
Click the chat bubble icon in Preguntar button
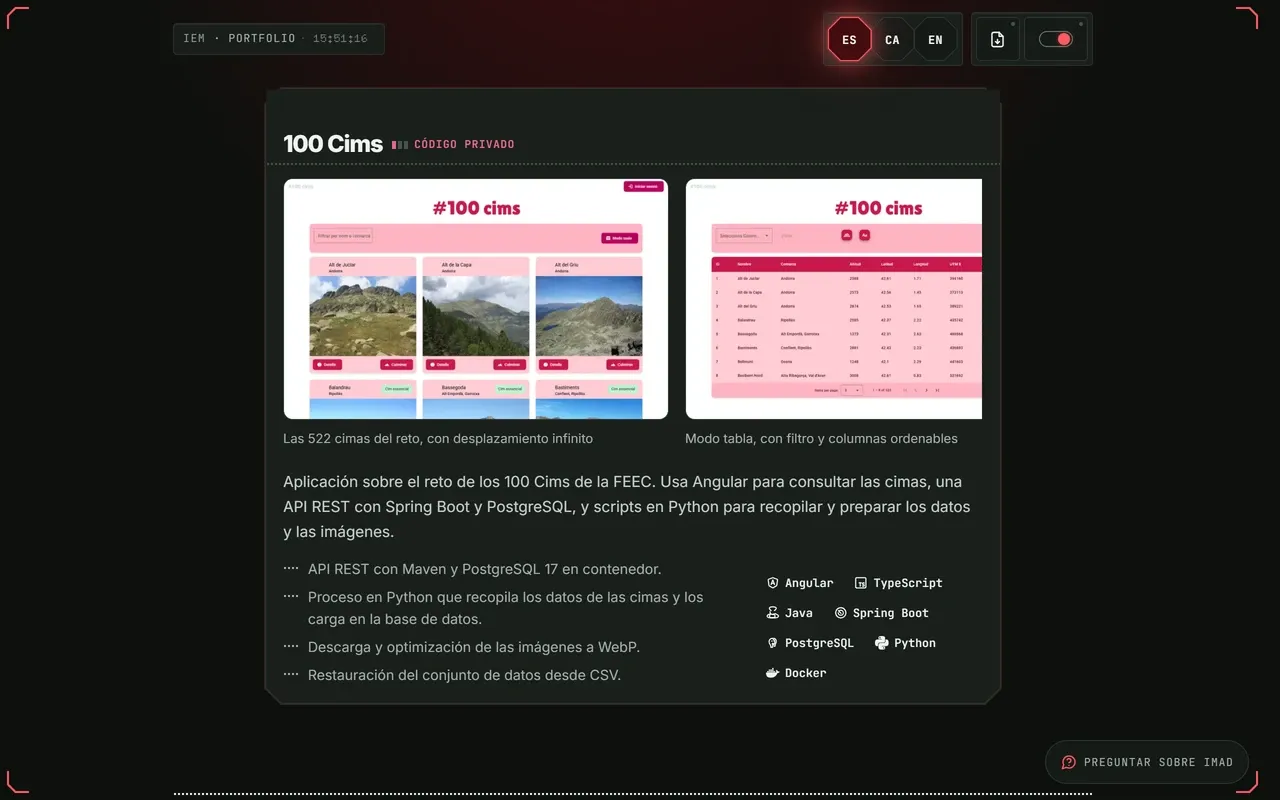(1068, 762)
